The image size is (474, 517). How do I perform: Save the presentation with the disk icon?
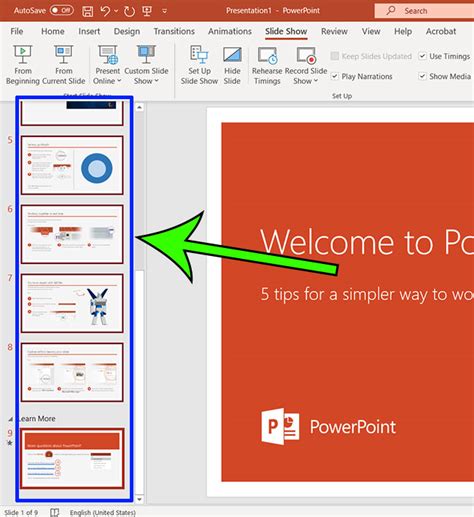pyautogui.click(x=88, y=11)
